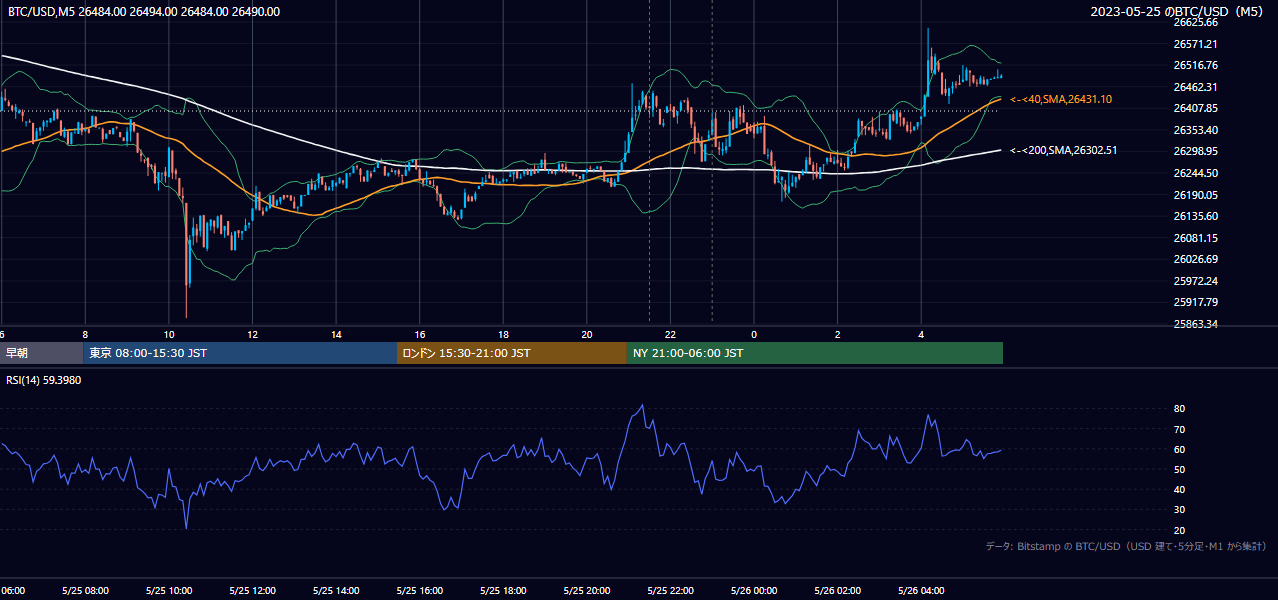Click the 5/25 20:00 time axis label
Screen dimensions: 1278x600
point(586,590)
